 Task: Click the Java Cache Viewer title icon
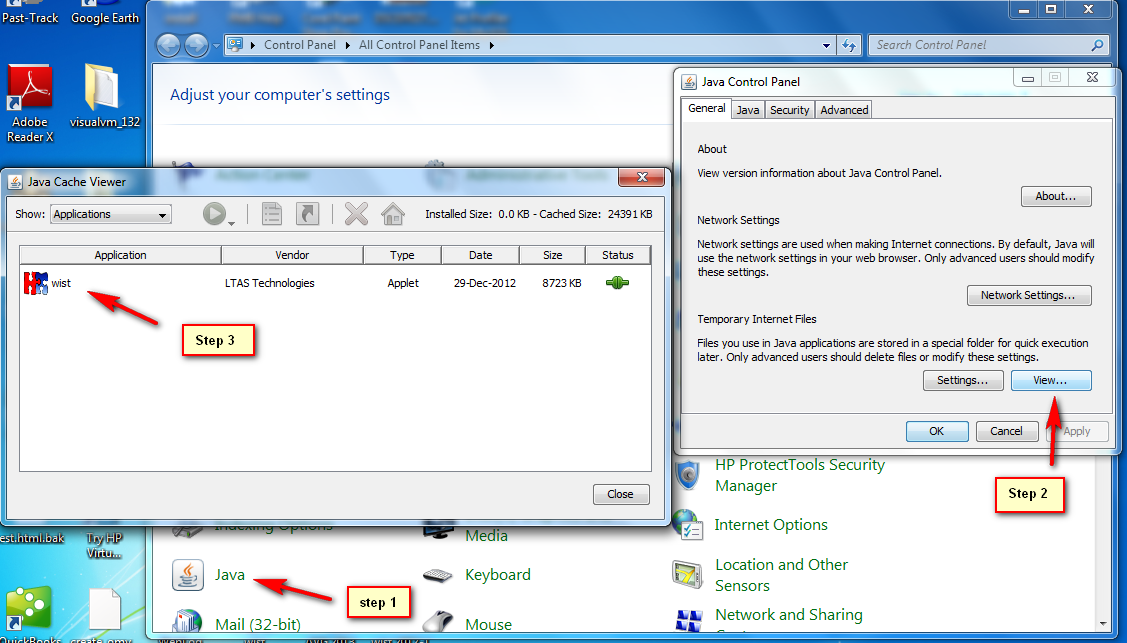coord(15,182)
